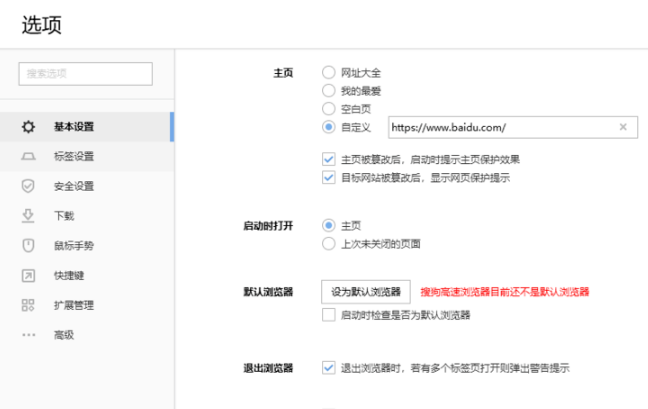Choose 我的最爱 as homepage
Image resolution: width=648 pixels, height=409 pixels.
pyautogui.click(x=328, y=91)
